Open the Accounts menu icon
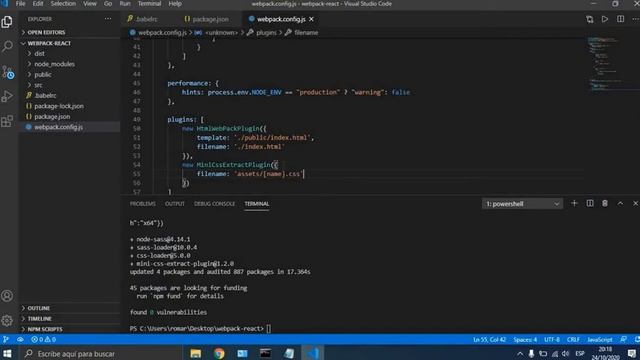640x360 pixels. 7,296
